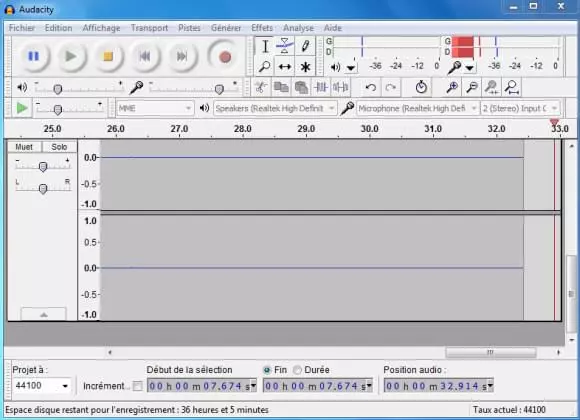
Task: Mute the track with Muet button
Action: pos(24,147)
